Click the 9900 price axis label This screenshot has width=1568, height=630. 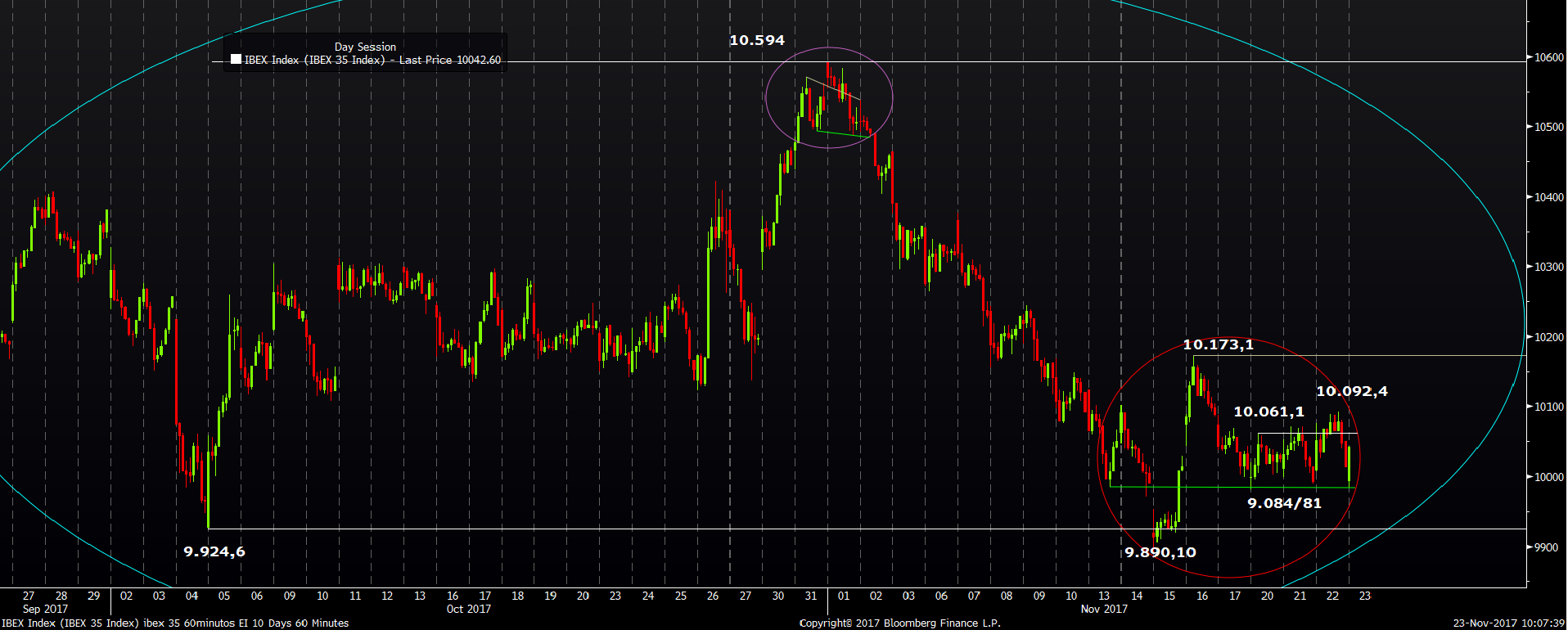pos(1547,547)
